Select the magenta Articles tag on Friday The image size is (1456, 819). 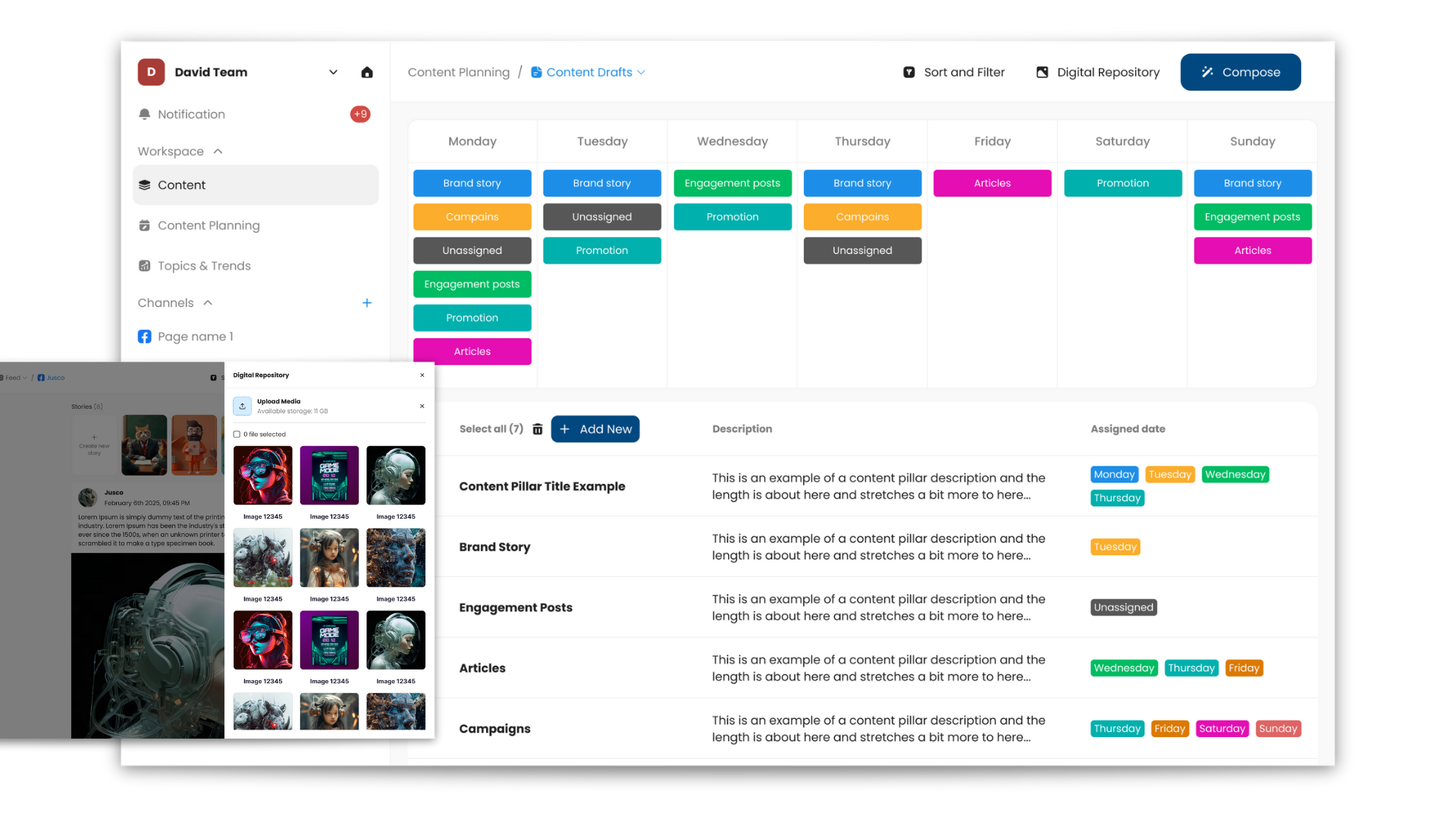tap(992, 184)
